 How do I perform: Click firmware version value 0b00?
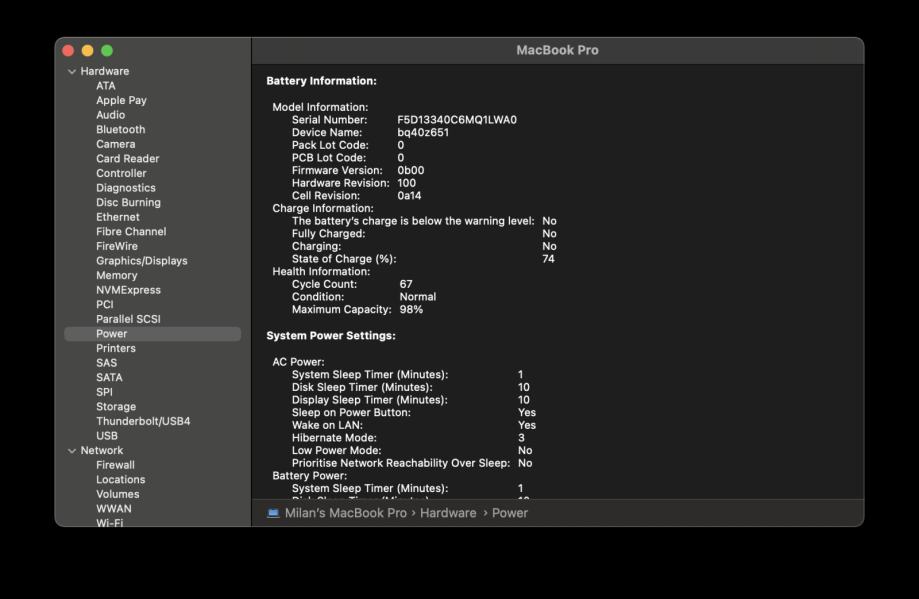pos(410,171)
